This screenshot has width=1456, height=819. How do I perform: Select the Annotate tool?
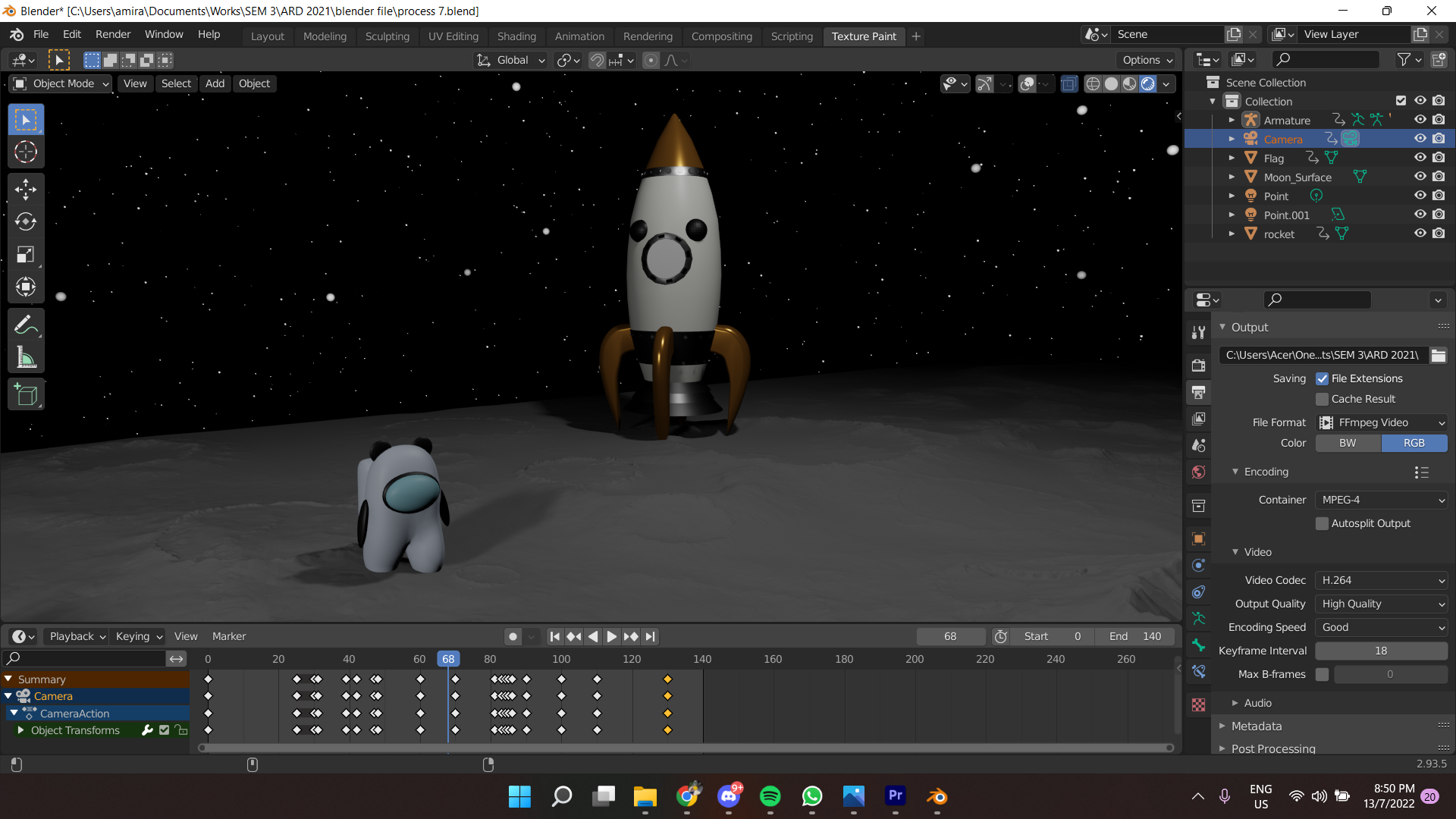(x=26, y=324)
